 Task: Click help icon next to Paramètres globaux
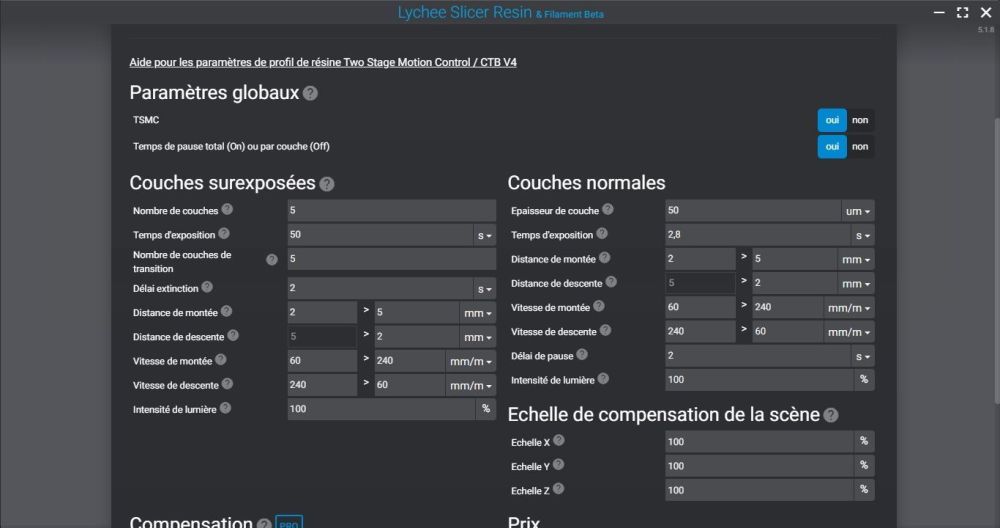310,93
